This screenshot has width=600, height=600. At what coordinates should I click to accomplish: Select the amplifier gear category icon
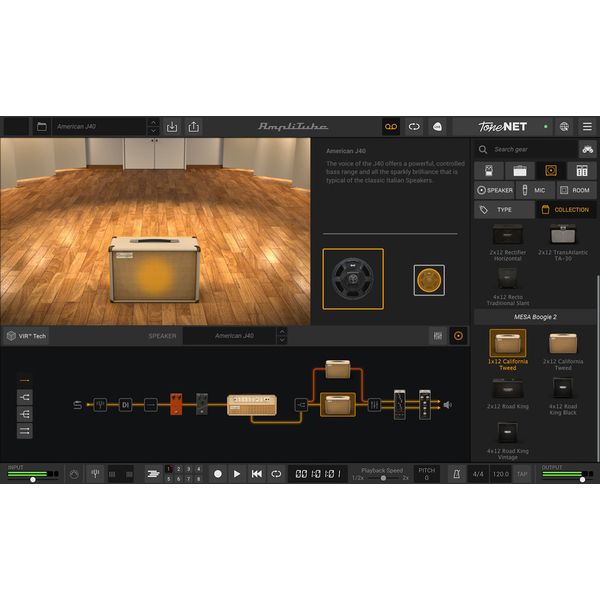point(520,171)
